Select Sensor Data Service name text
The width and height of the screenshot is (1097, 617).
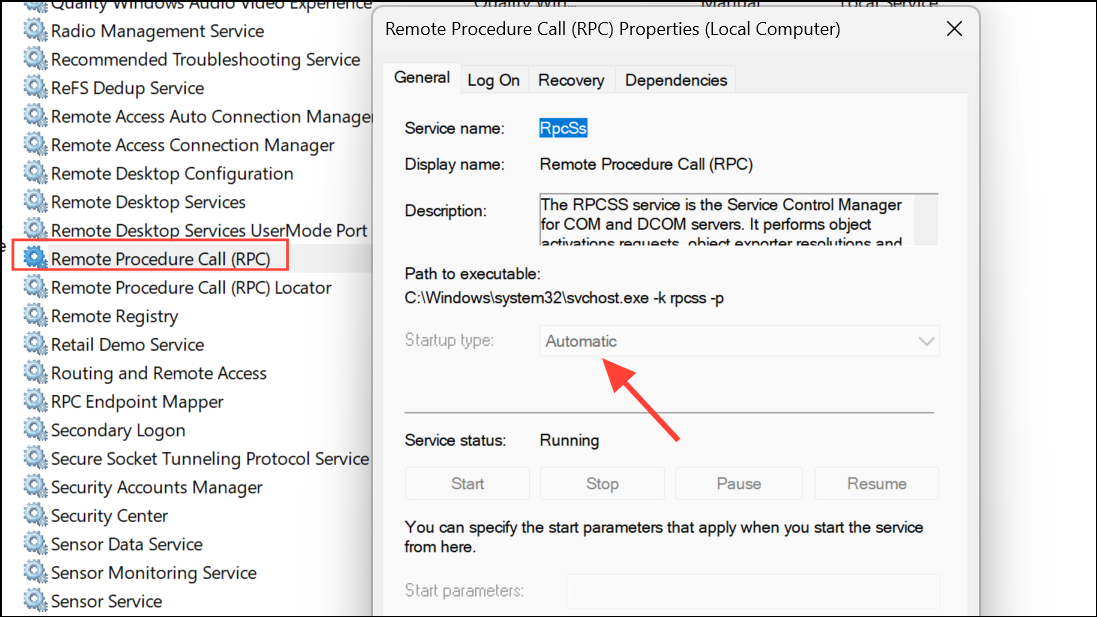coord(127,544)
